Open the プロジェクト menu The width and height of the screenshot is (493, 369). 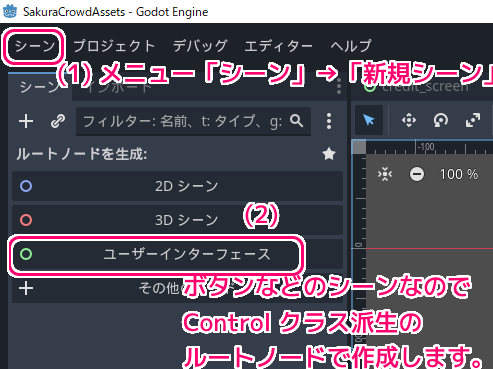click(x=114, y=46)
